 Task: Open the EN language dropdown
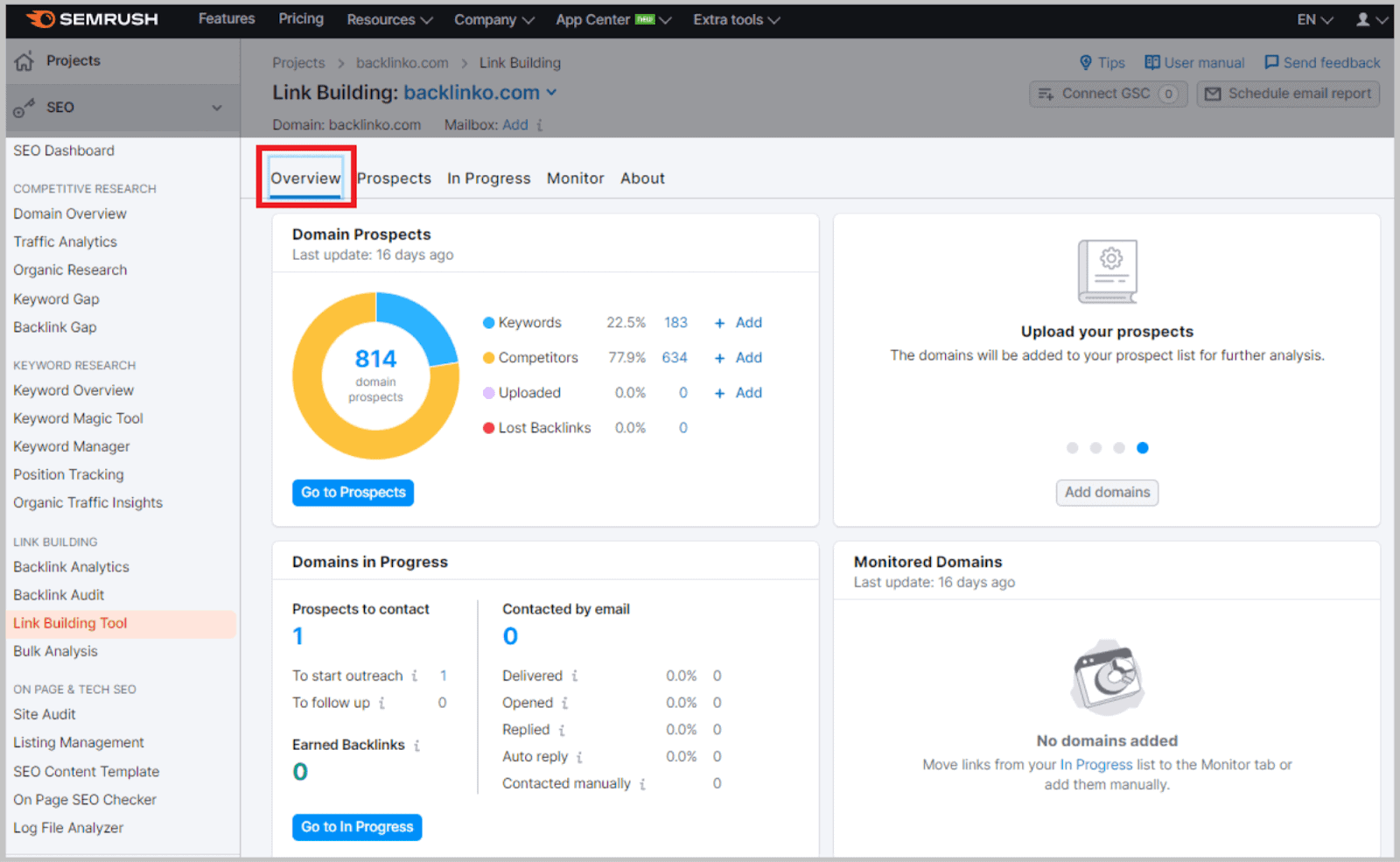click(x=1315, y=19)
